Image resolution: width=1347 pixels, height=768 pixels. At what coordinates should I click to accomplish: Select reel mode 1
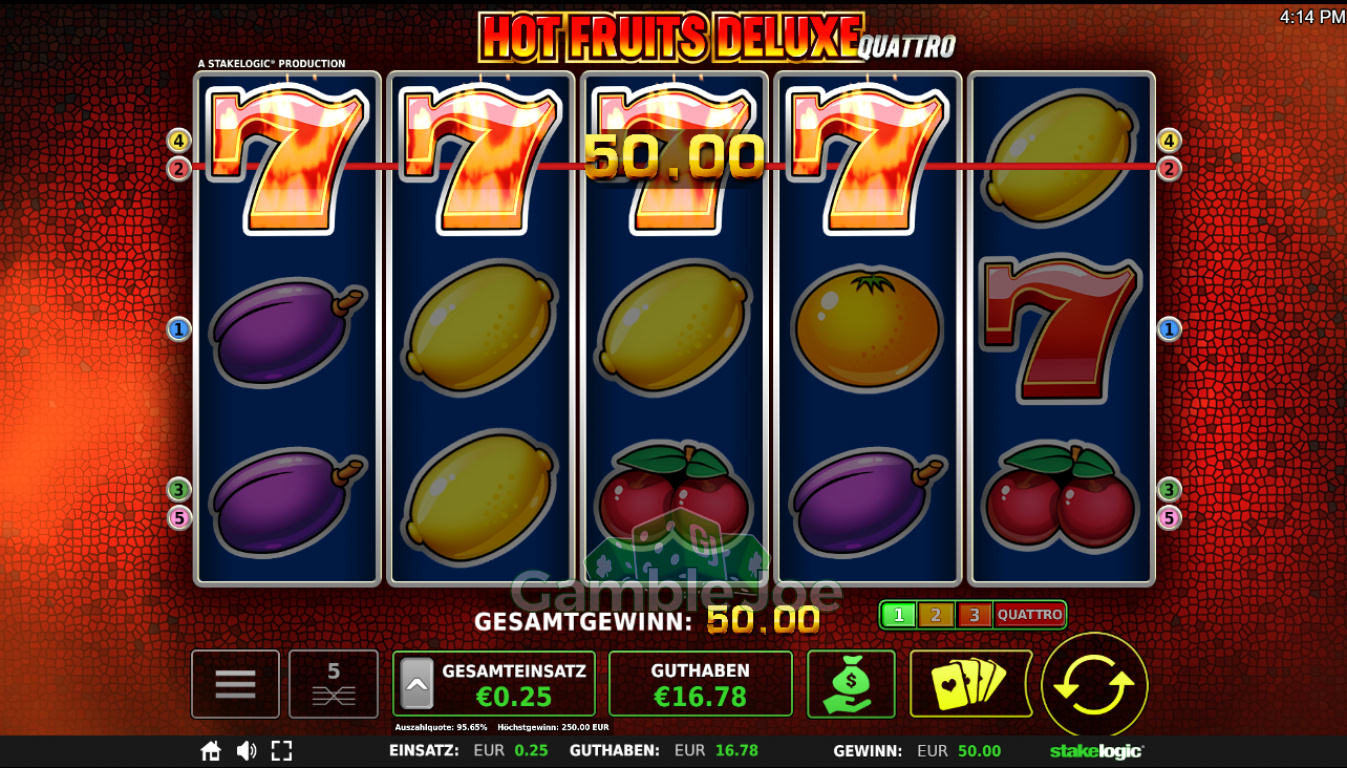coord(898,615)
